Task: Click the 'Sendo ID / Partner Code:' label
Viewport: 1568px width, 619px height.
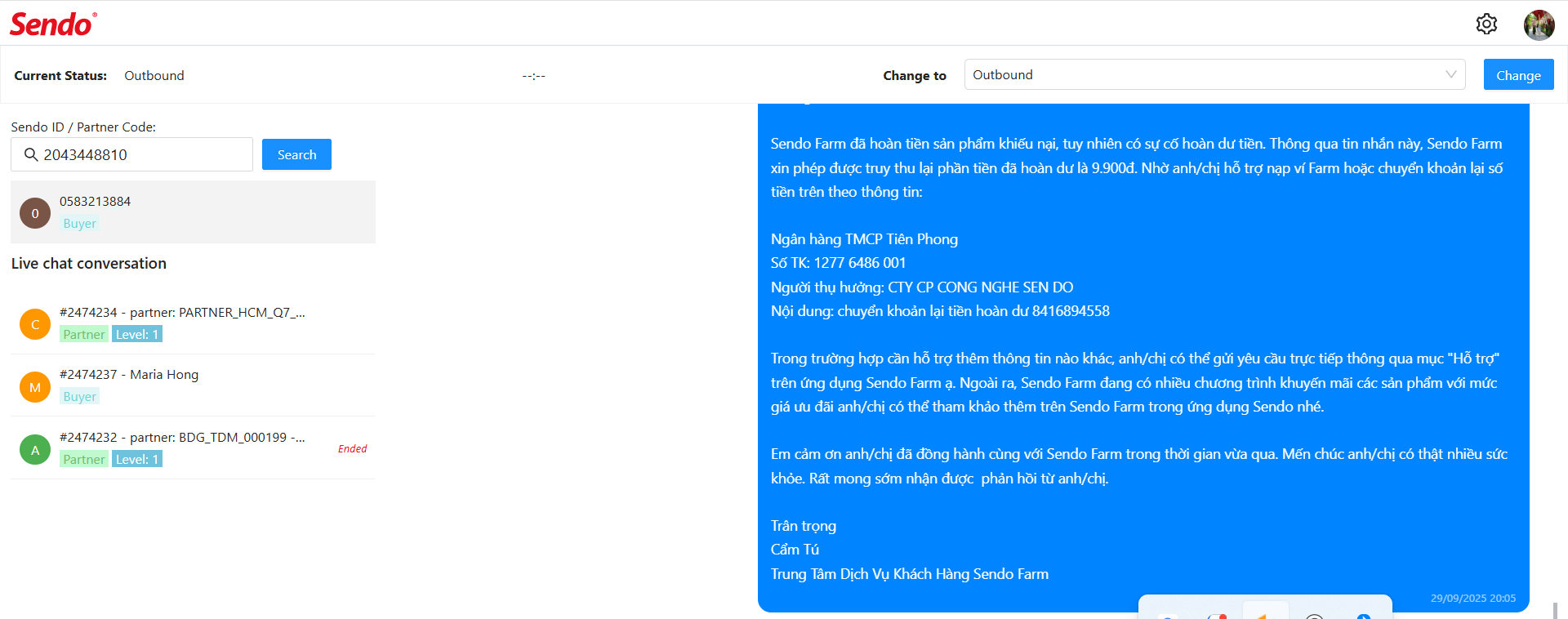Action: coord(83,127)
